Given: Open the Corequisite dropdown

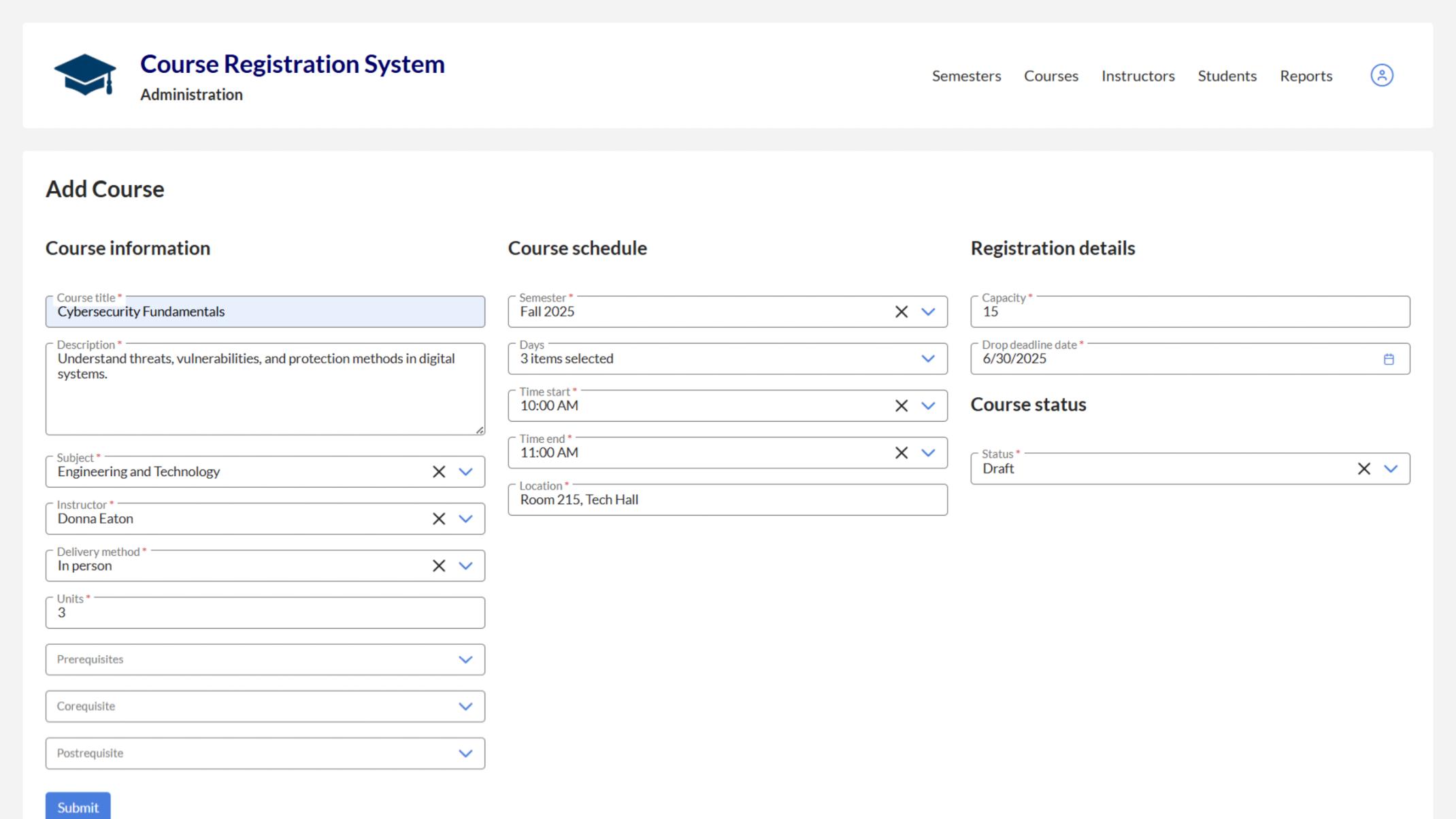Looking at the screenshot, I should pyautogui.click(x=265, y=706).
